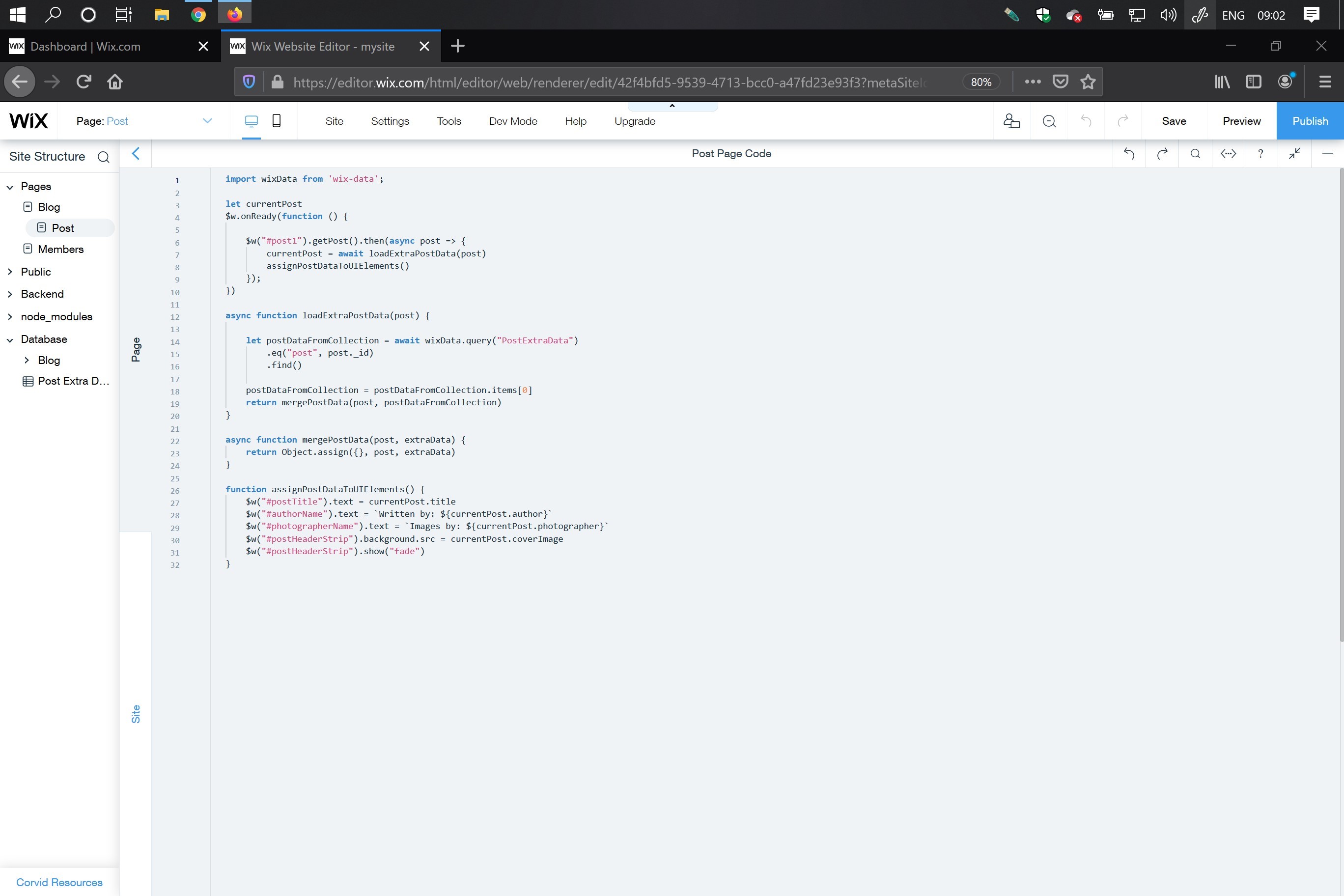Switch to mobile view icon

click(276, 120)
